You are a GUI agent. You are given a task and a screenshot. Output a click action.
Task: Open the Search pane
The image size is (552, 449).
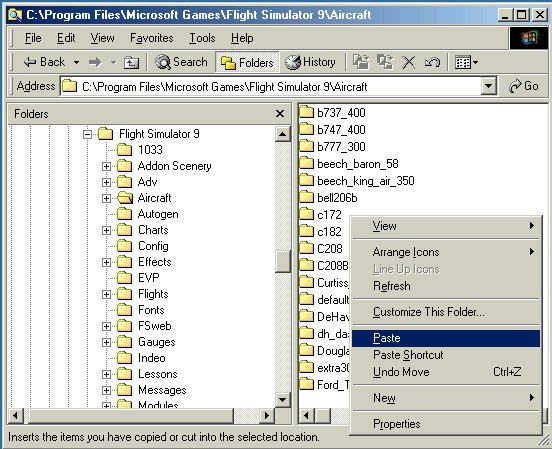[181, 62]
